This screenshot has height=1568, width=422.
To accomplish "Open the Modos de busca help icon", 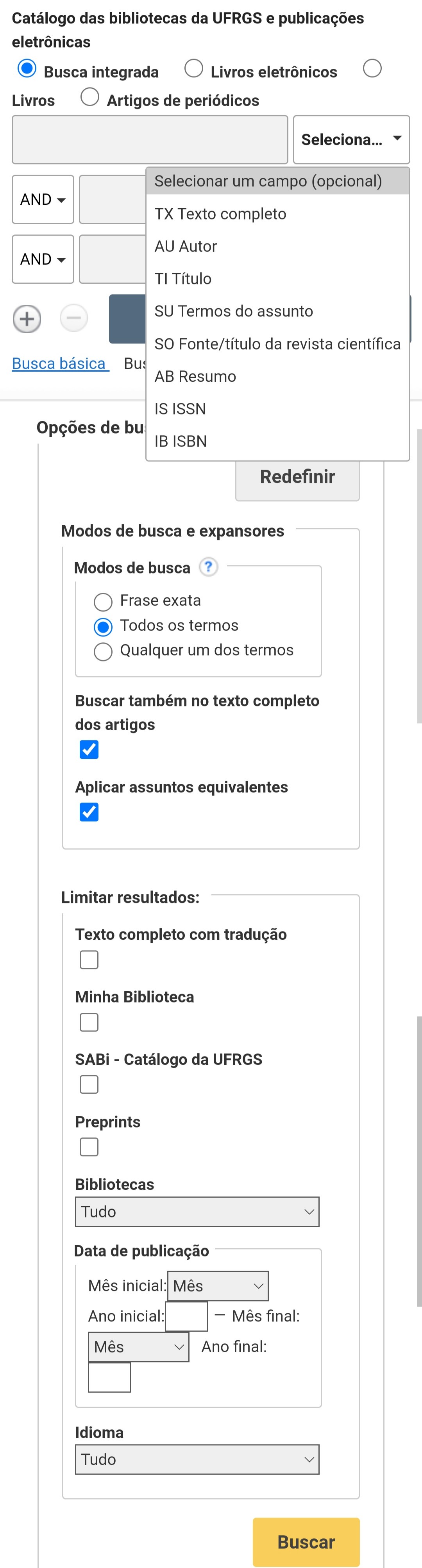I will [208, 567].
